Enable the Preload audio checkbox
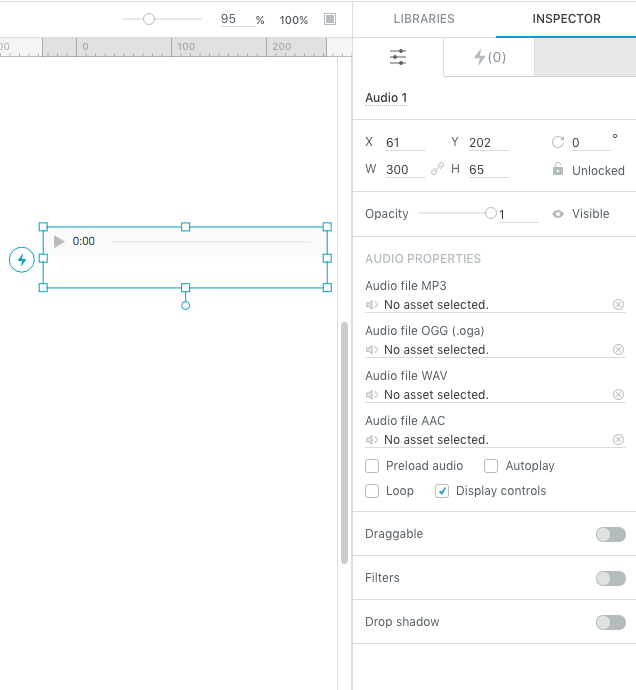The height and width of the screenshot is (690, 636). pos(372,466)
